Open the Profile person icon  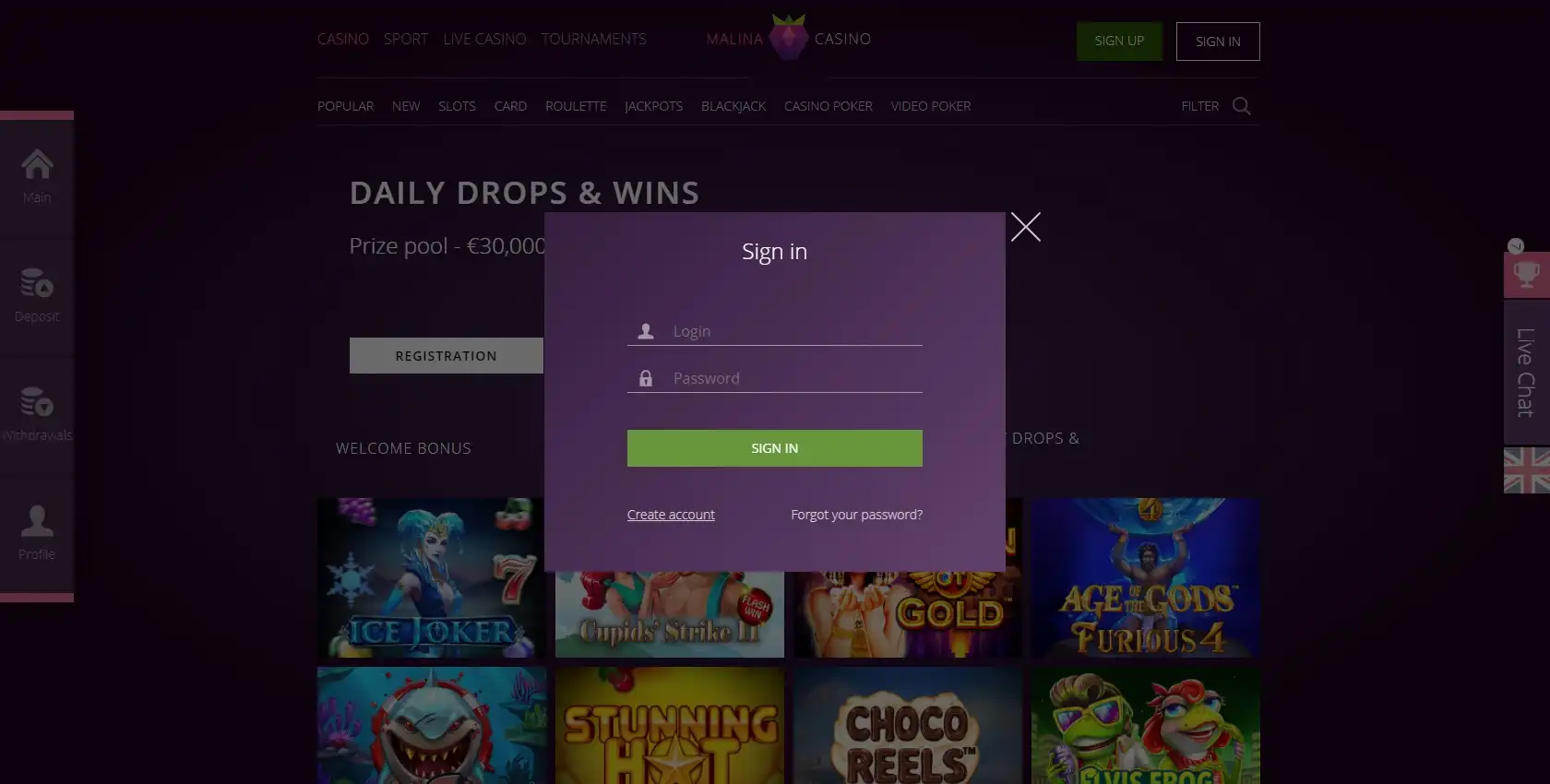tap(37, 521)
